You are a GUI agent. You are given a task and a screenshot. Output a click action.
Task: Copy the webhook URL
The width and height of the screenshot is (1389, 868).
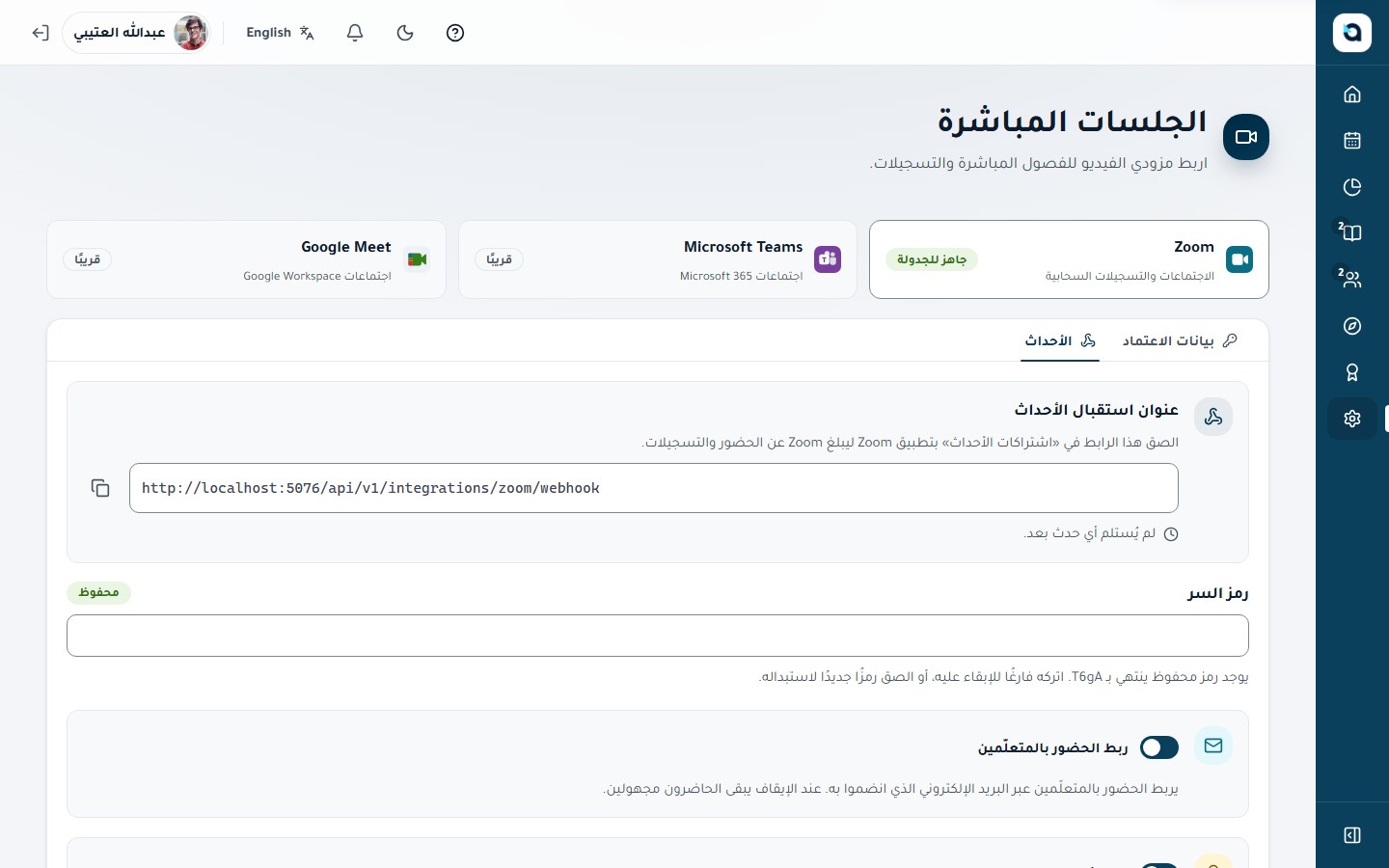coord(100,488)
